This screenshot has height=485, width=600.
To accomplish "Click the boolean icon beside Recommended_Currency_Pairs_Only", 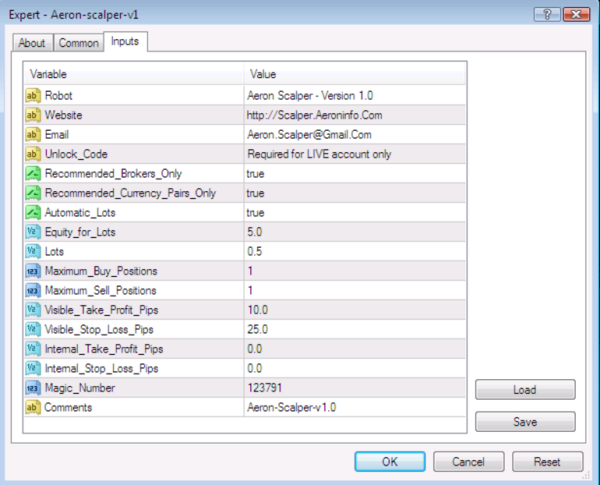I will click(33, 193).
